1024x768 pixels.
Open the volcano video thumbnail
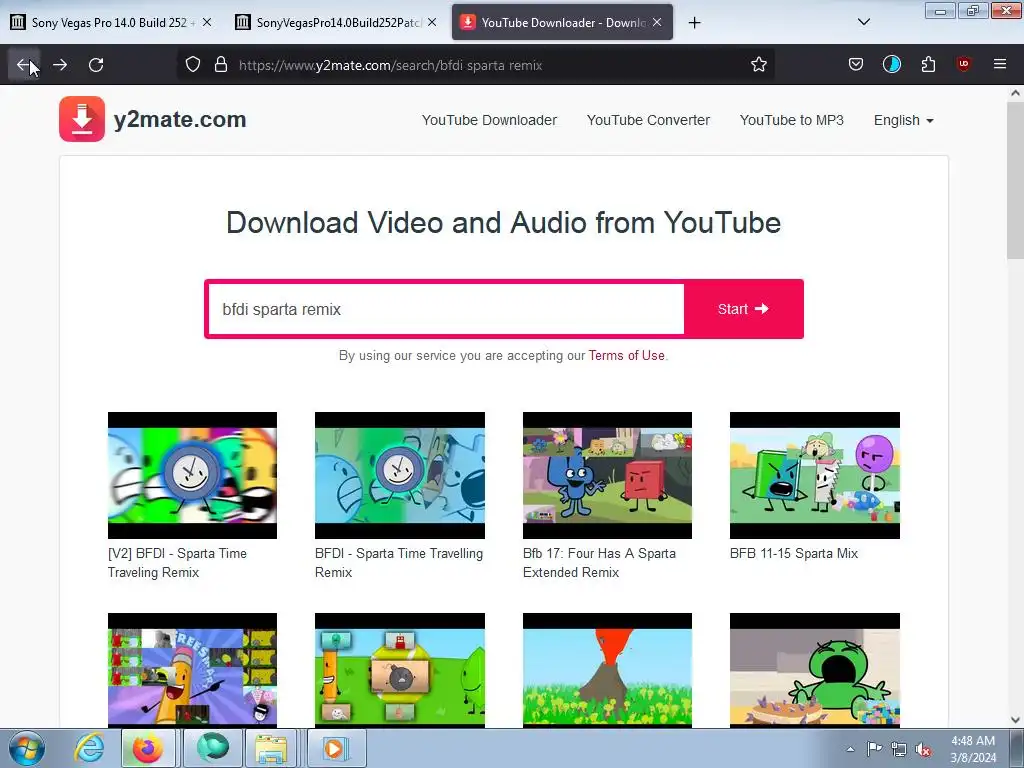[x=607, y=670]
